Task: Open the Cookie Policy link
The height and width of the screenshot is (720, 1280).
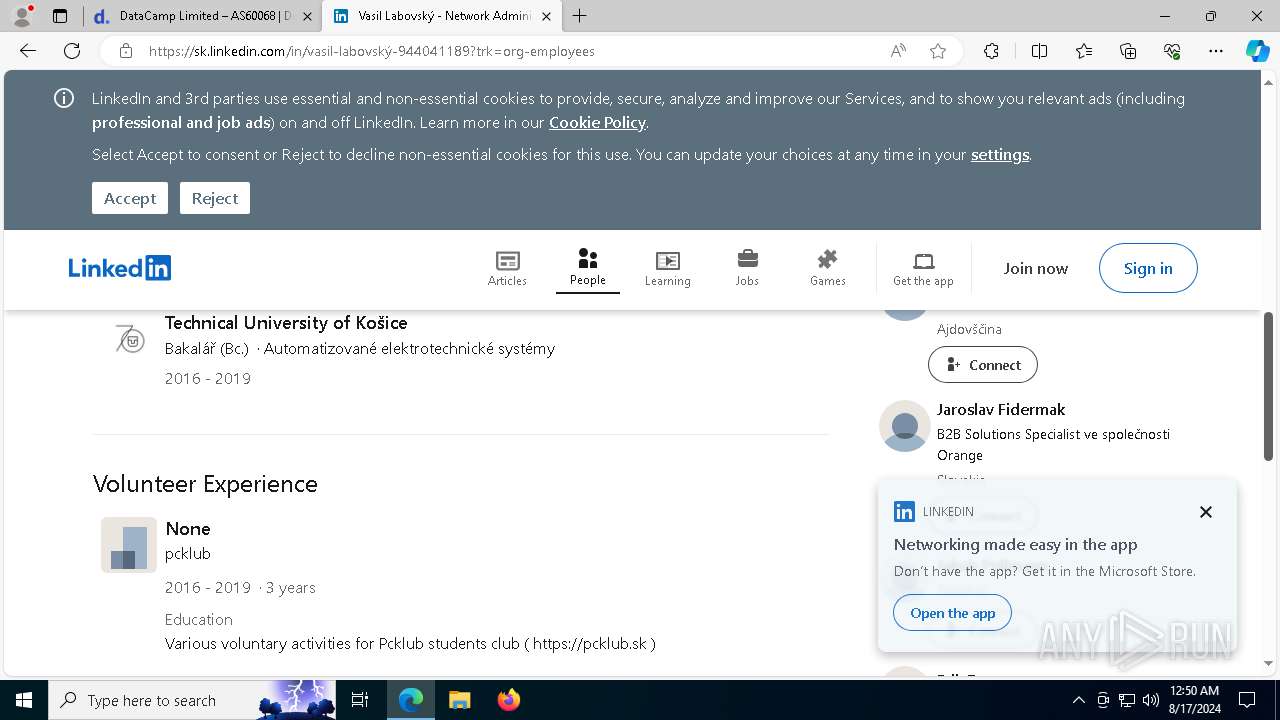Action: [x=597, y=122]
